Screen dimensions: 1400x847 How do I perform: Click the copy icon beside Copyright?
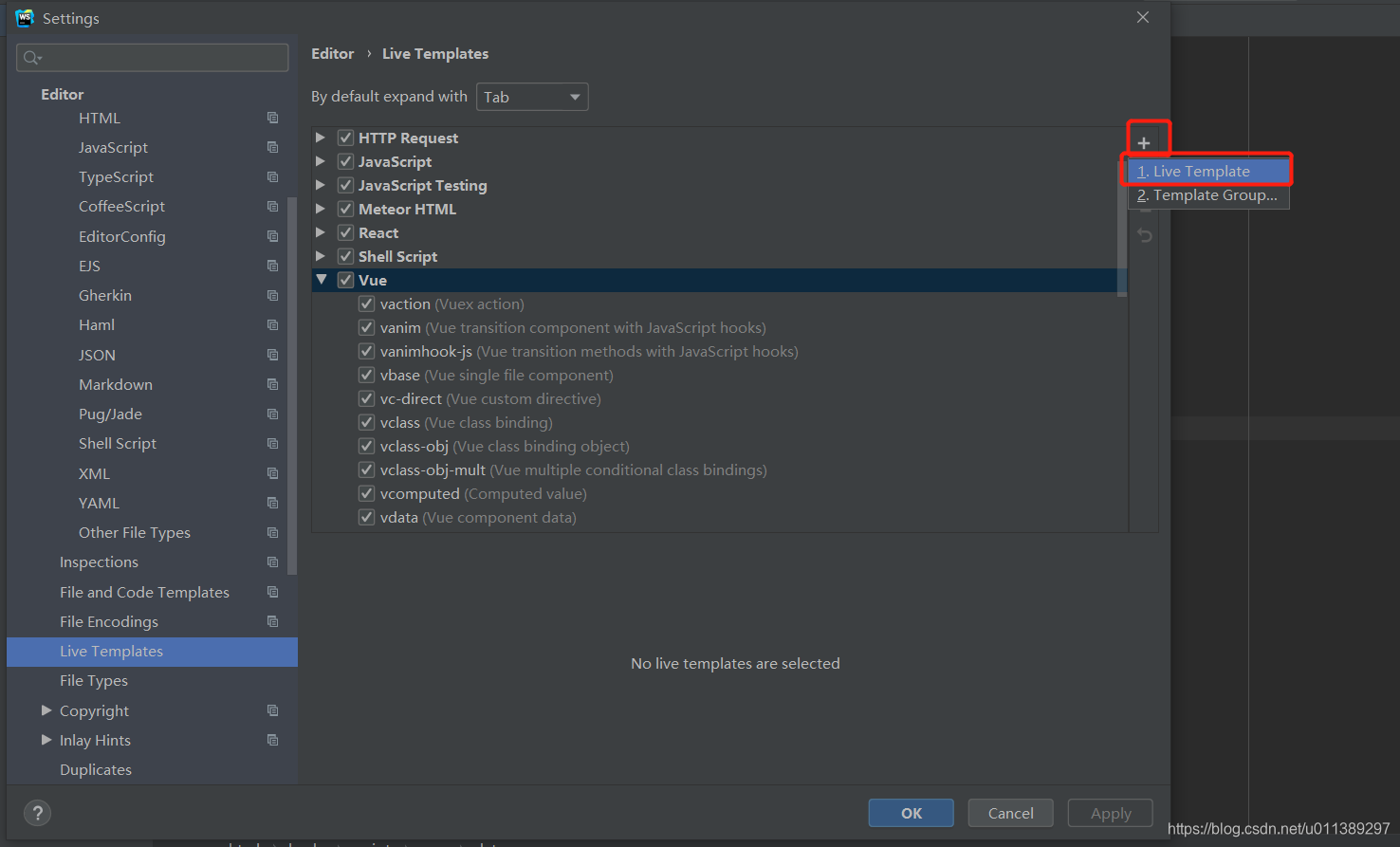pos(273,710)
